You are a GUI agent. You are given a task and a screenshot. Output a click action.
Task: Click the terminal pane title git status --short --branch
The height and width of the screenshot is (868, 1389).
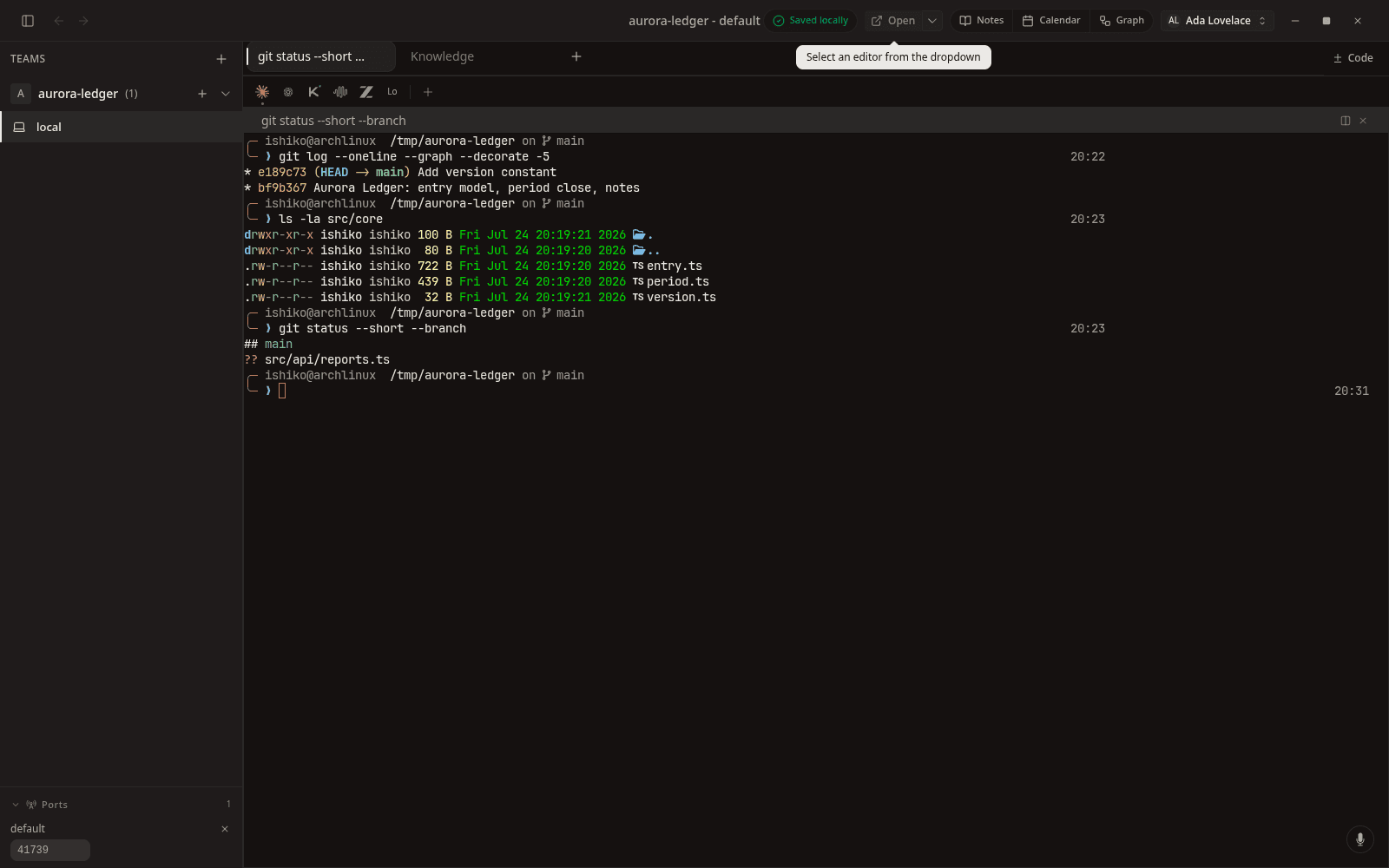[x=333, y=121]
